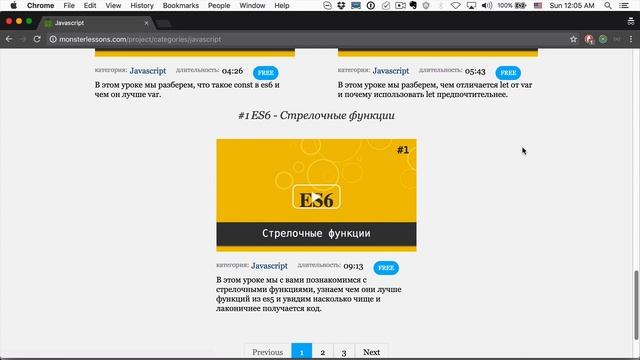Image resolution: width=640 pixels, height=360 pixels.
Task: Open the volume control in menu bar
Action: [x=487, y=6]
